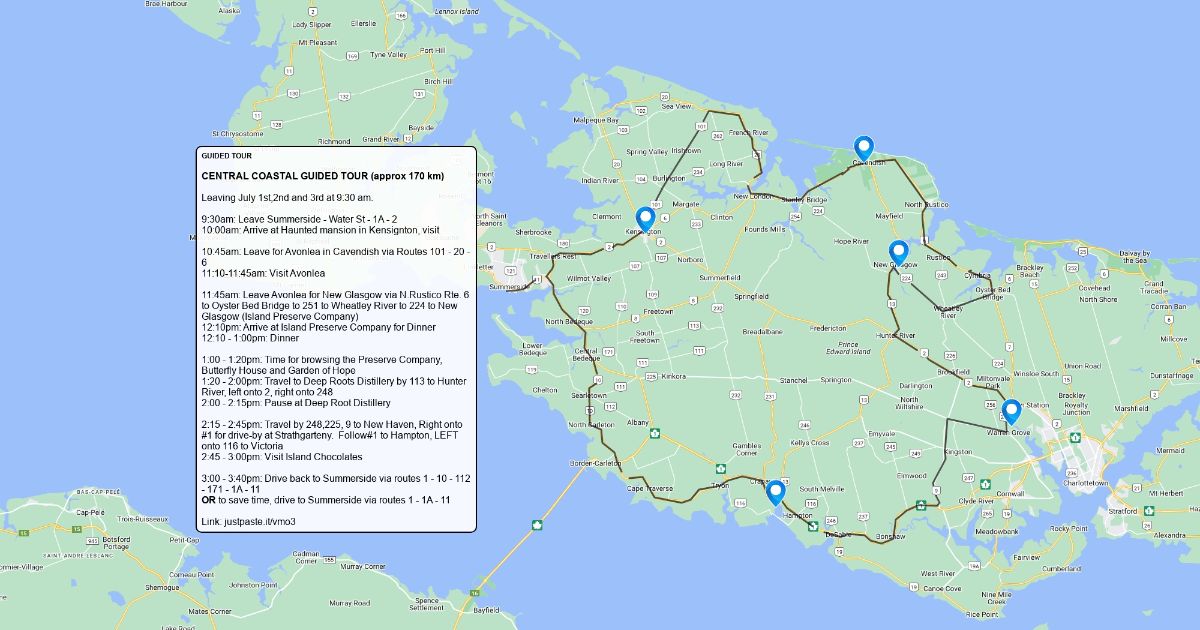The width and height of the screenshot is (1200, 630).
Task: Select the Cavendish location marker
Action: 863,148
